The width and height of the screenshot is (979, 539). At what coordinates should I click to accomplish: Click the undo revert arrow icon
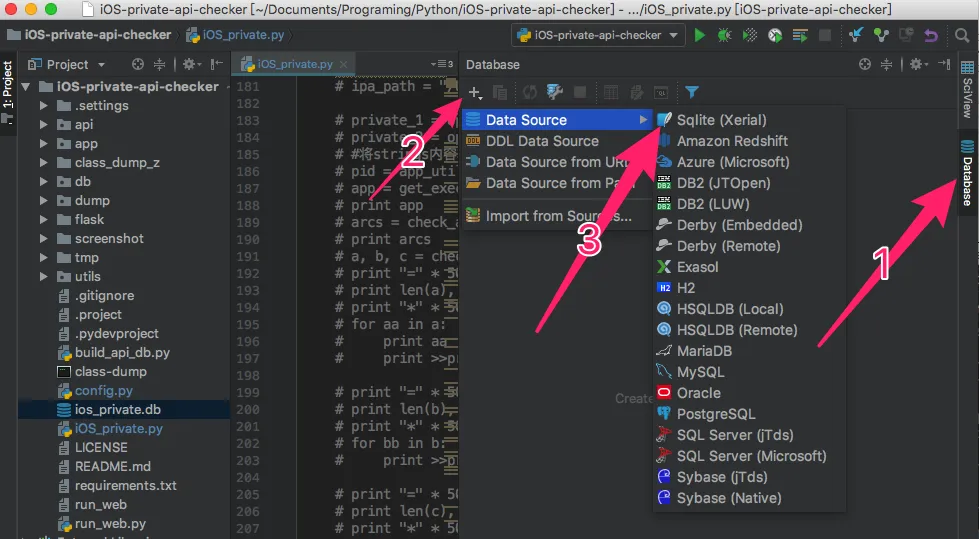(931, 36)
